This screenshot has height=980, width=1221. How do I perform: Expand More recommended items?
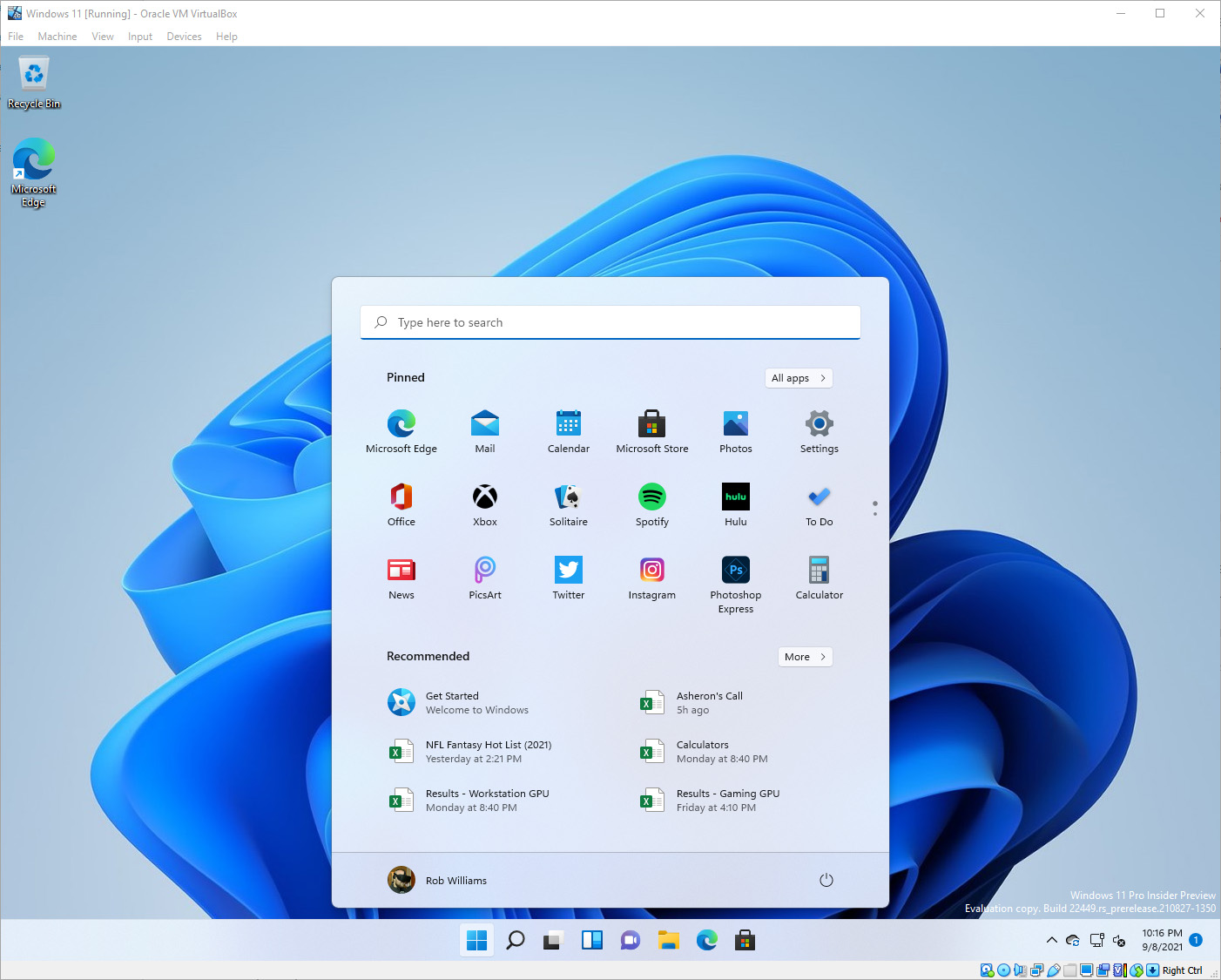click(806, 657)
